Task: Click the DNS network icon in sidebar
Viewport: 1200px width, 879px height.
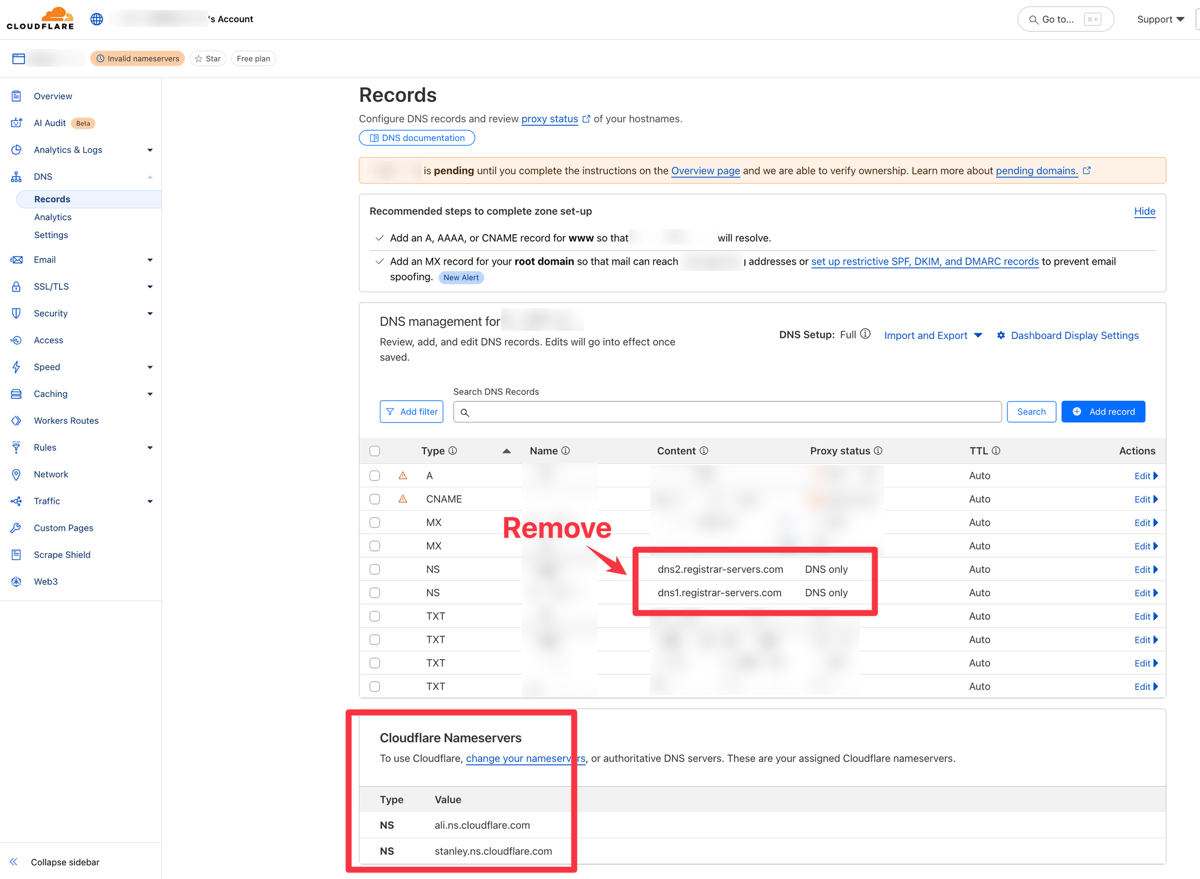Action: pyautogui.click(x=16, y=177)
